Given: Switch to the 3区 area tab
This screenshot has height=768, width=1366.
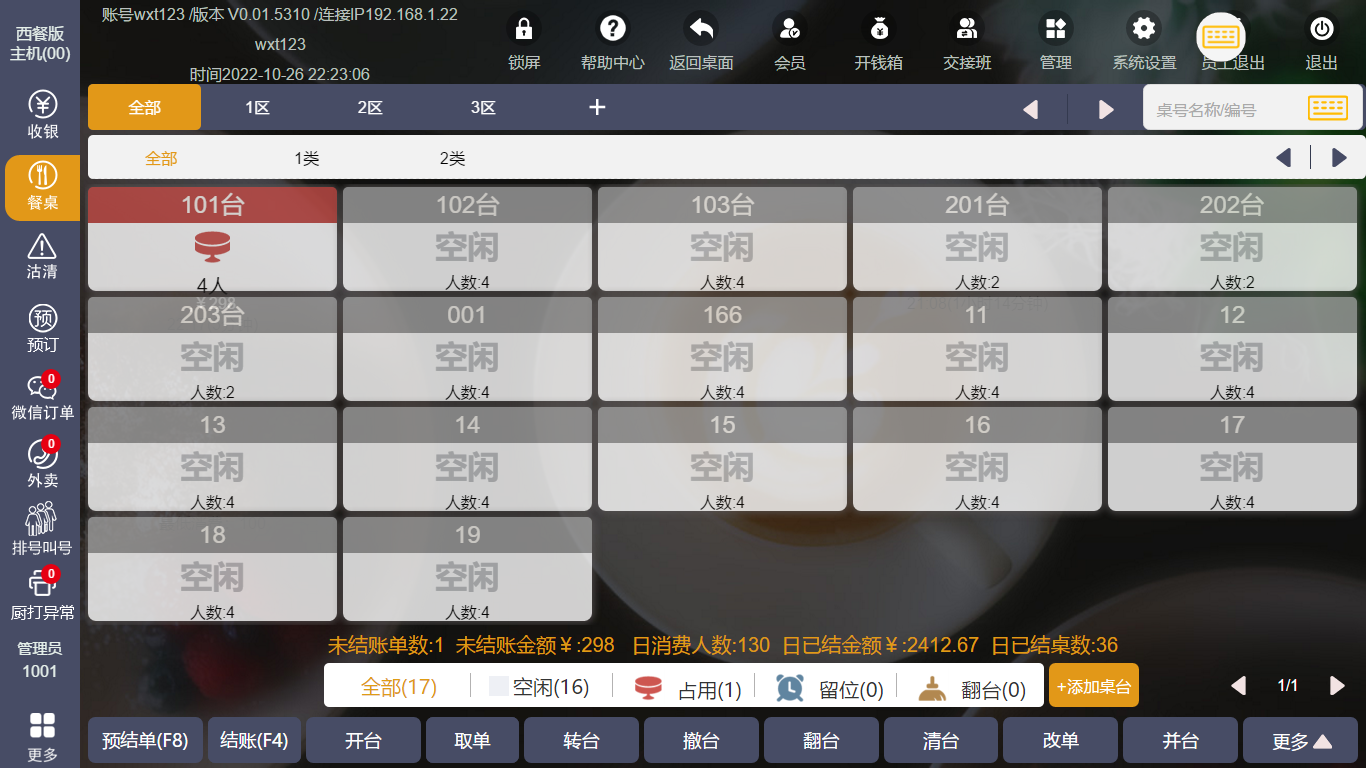Looking at the screenshot, I should 483,107.
